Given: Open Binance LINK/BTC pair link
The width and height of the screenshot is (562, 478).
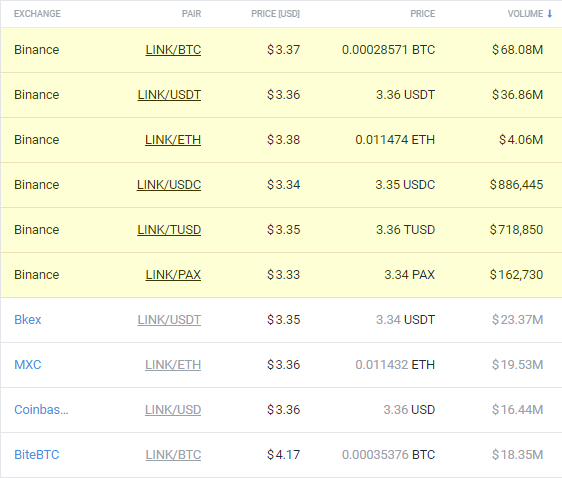Looking at the screenshot, I should pos(173,49).
